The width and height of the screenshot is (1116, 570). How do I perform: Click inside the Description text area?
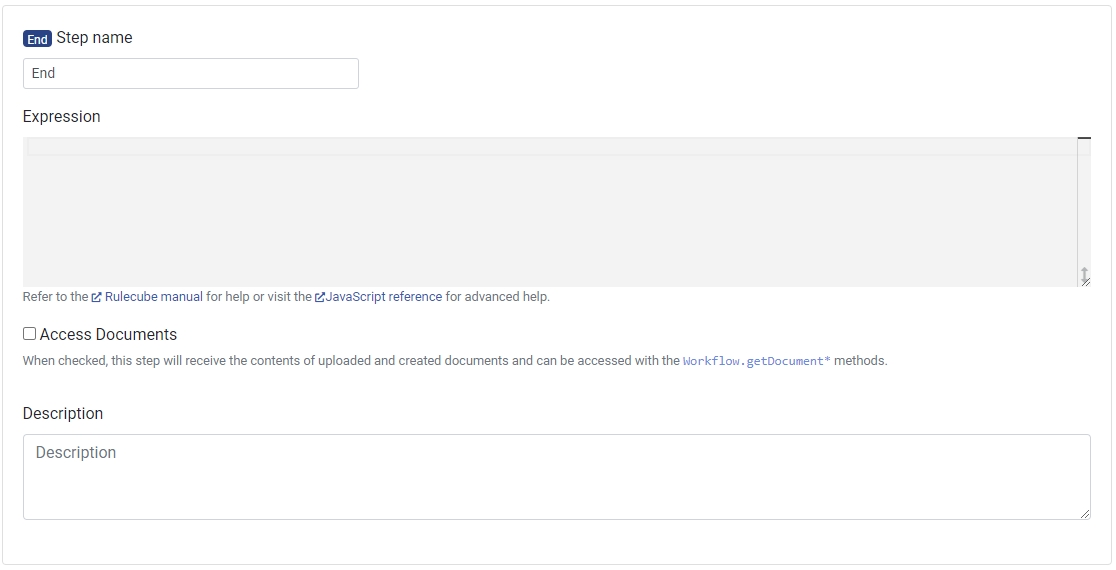[x=556, y=477]
